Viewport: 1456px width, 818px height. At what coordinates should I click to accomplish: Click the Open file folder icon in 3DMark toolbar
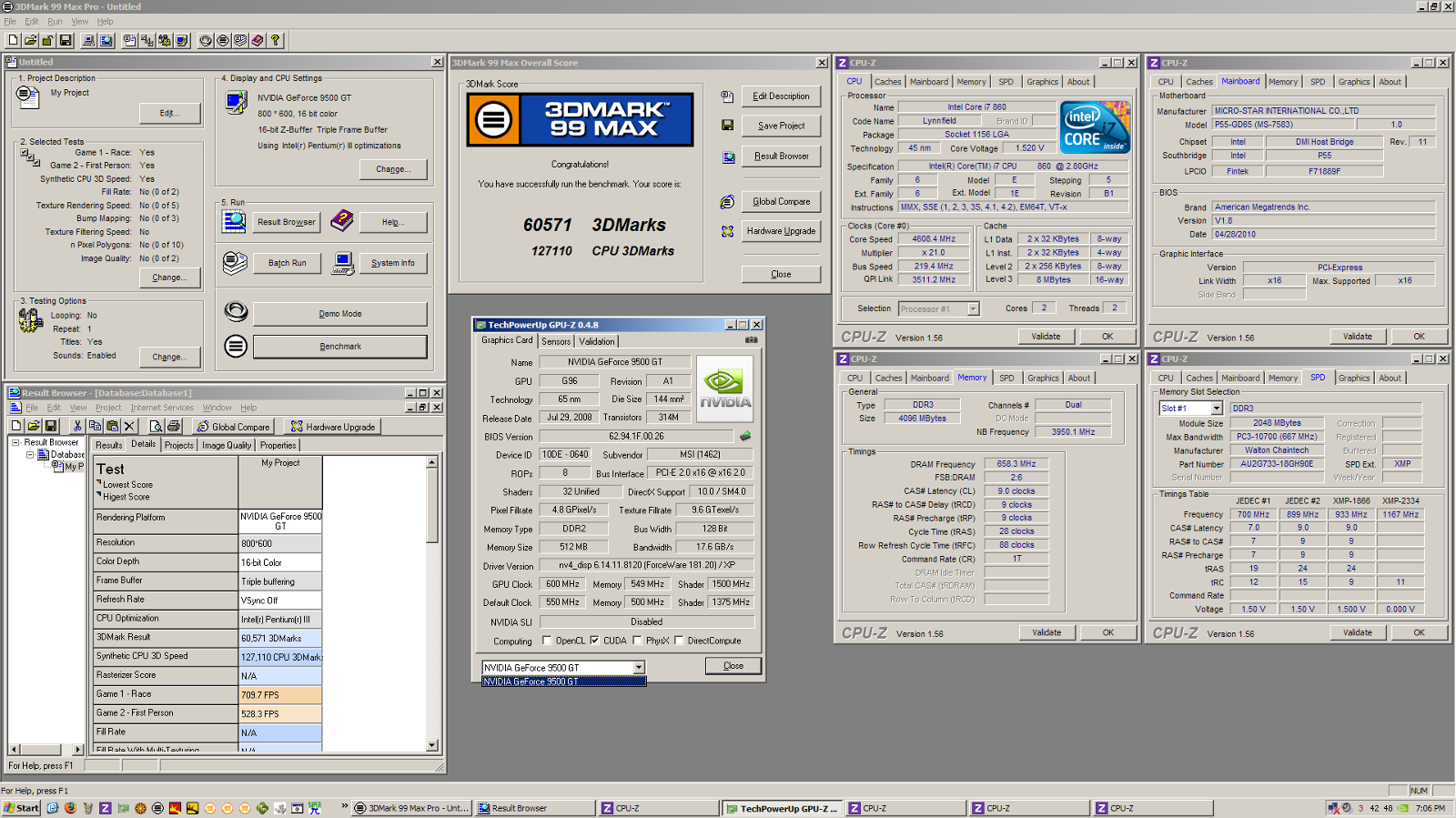(30, 40)
